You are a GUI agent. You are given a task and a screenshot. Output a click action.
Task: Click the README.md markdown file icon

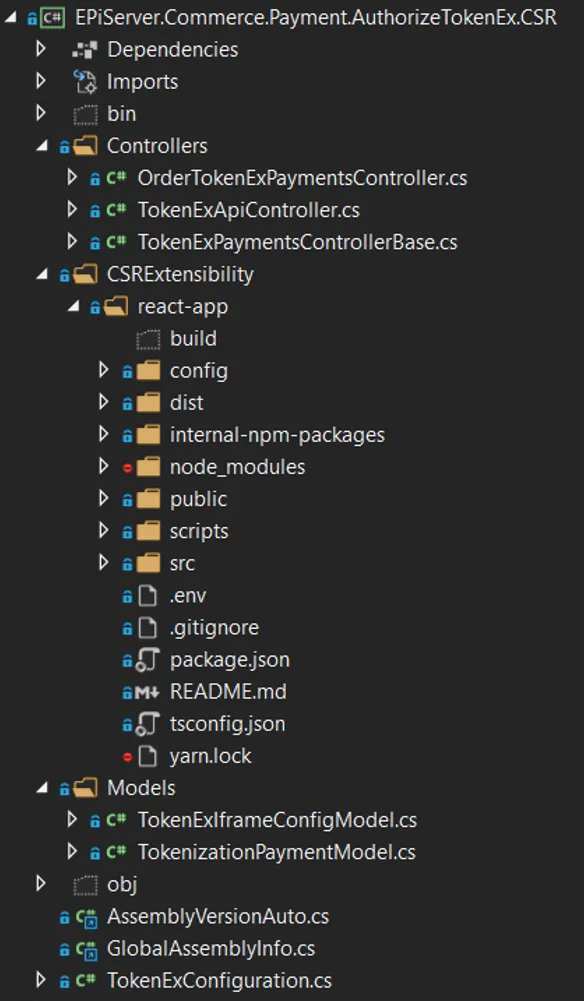click(147, 692)
